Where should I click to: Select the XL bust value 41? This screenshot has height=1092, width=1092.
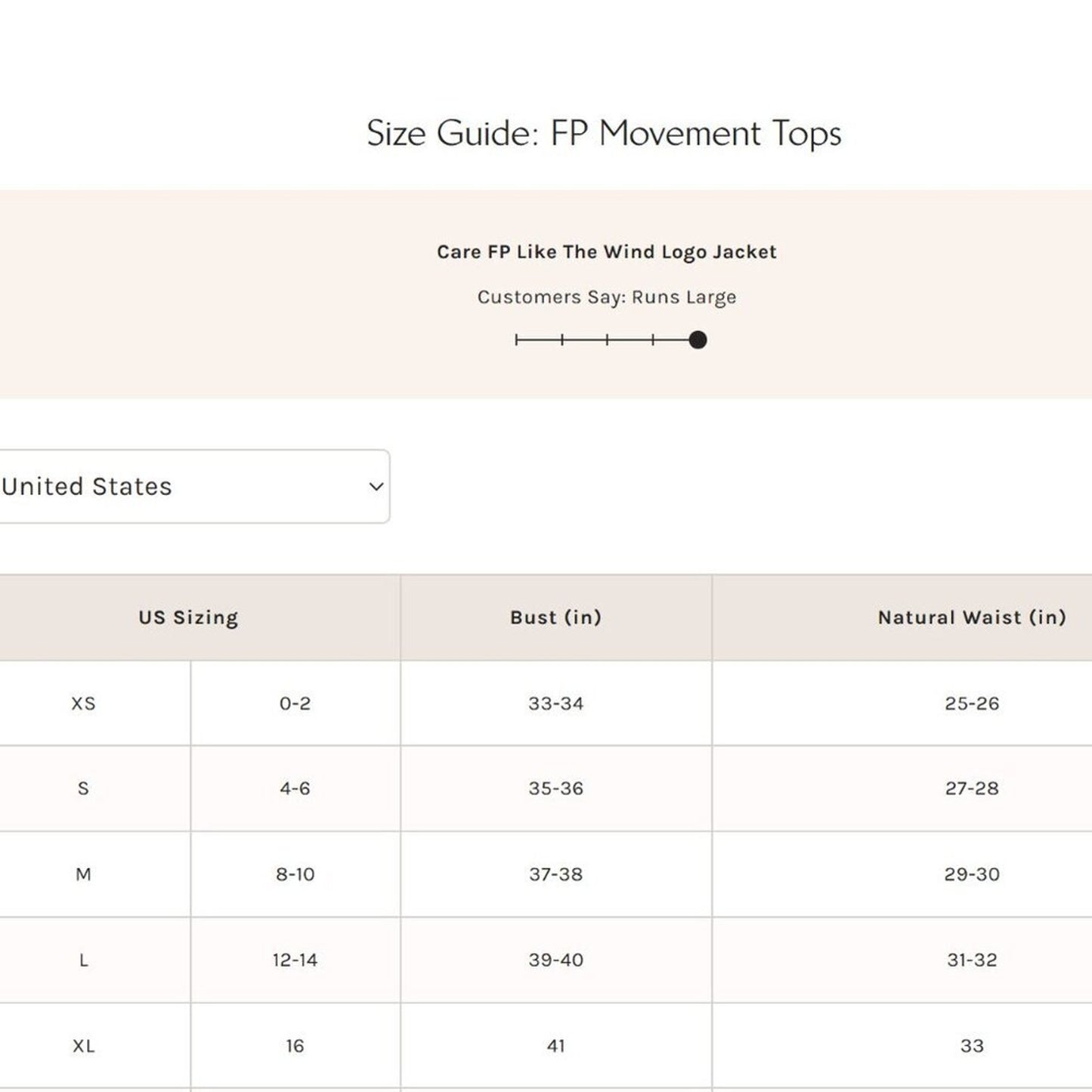pyautogui.click(x=557, y=1046)
